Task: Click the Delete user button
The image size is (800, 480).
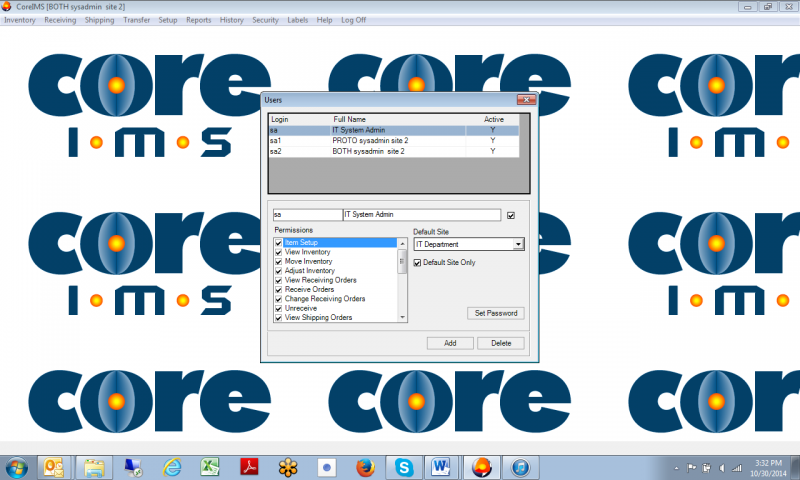Action: [x=501, y=343]
